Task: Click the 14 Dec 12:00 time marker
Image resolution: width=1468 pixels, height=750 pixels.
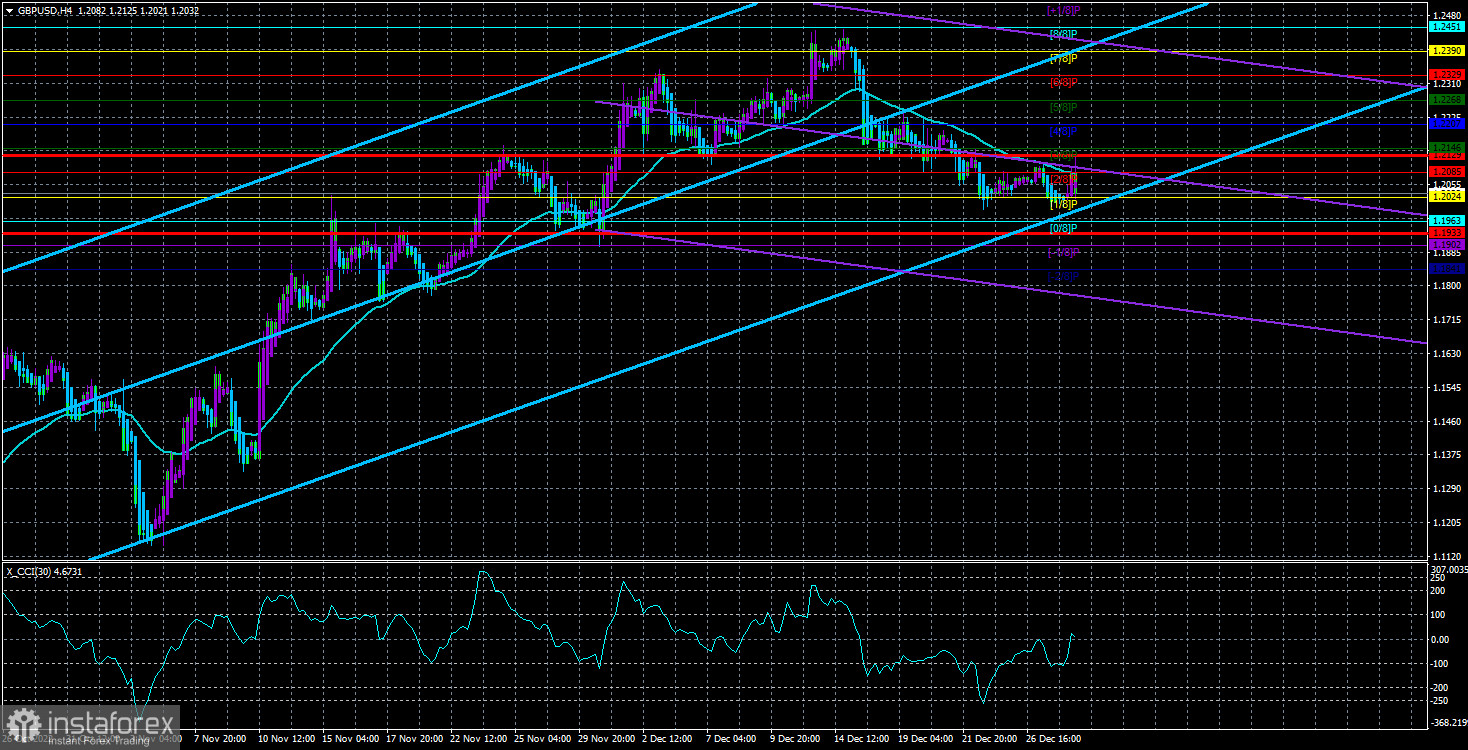Action: click(860, 739)
